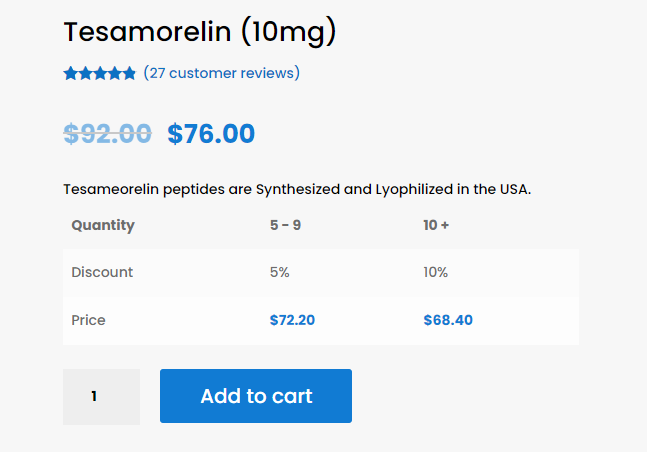Image resolution: width=647 pixels, height=452 pixels.
Task: Click the 10% discount cell
Action: tap(436, 272)
